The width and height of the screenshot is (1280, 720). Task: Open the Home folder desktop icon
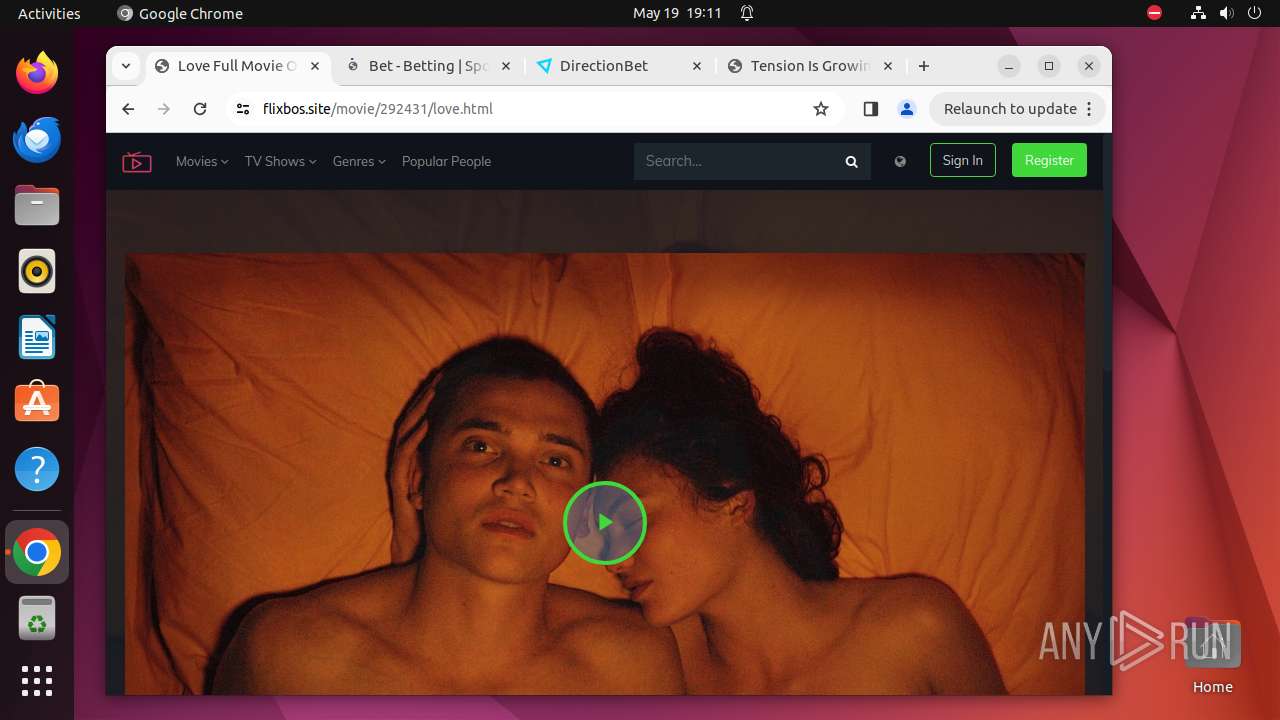coord(1212,656)
